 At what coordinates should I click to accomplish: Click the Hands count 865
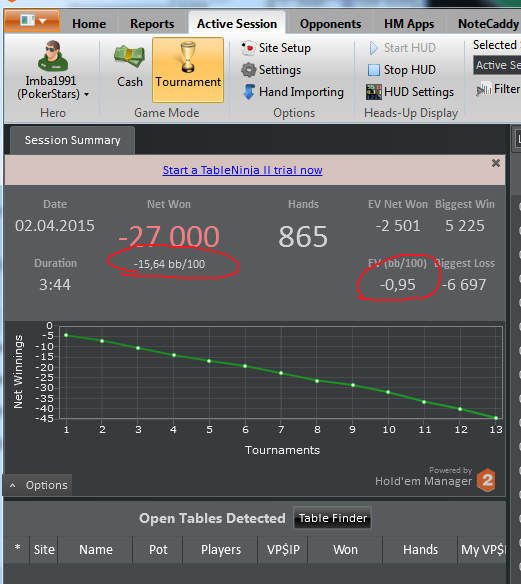tap(303, 236)
